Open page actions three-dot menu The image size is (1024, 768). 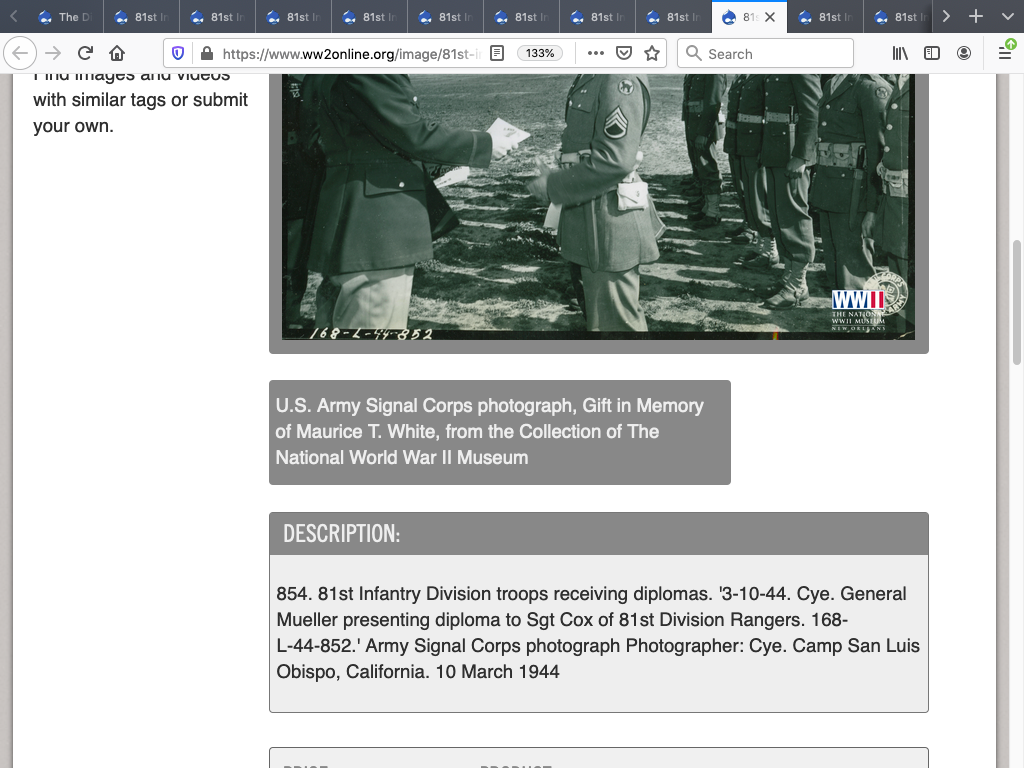595,53
